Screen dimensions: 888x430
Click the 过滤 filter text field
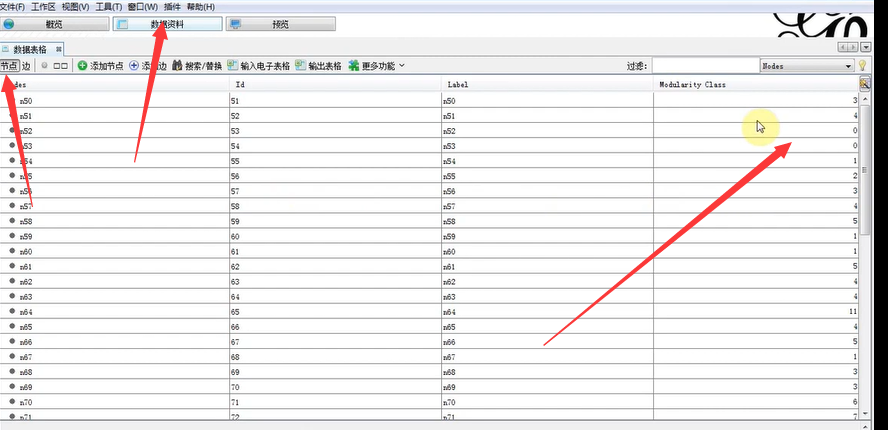point(705,66)
